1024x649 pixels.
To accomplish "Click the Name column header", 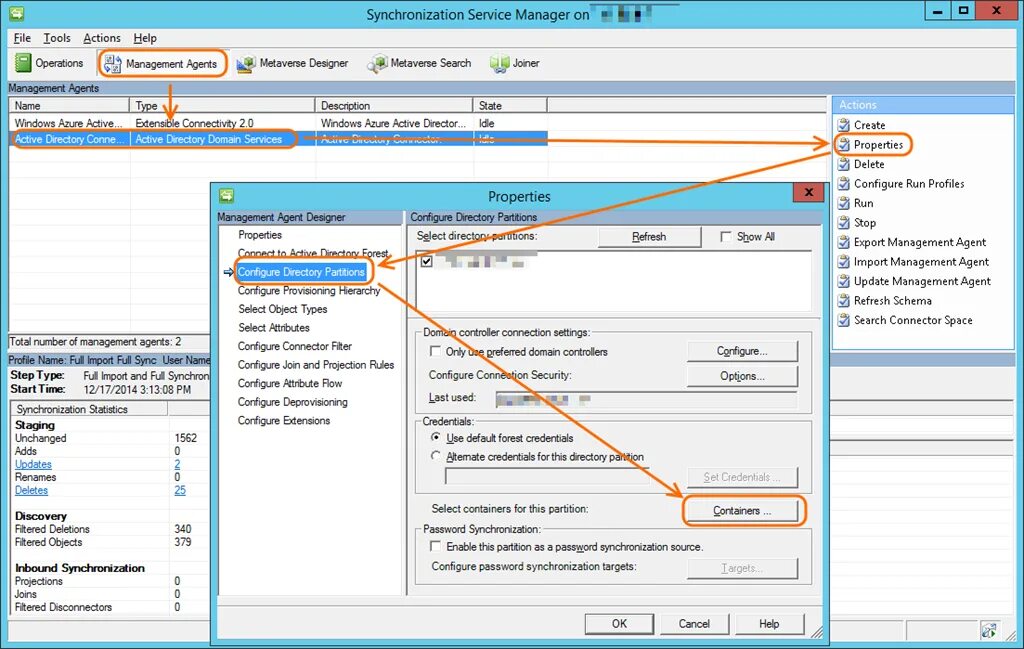I will click(69, 105).
